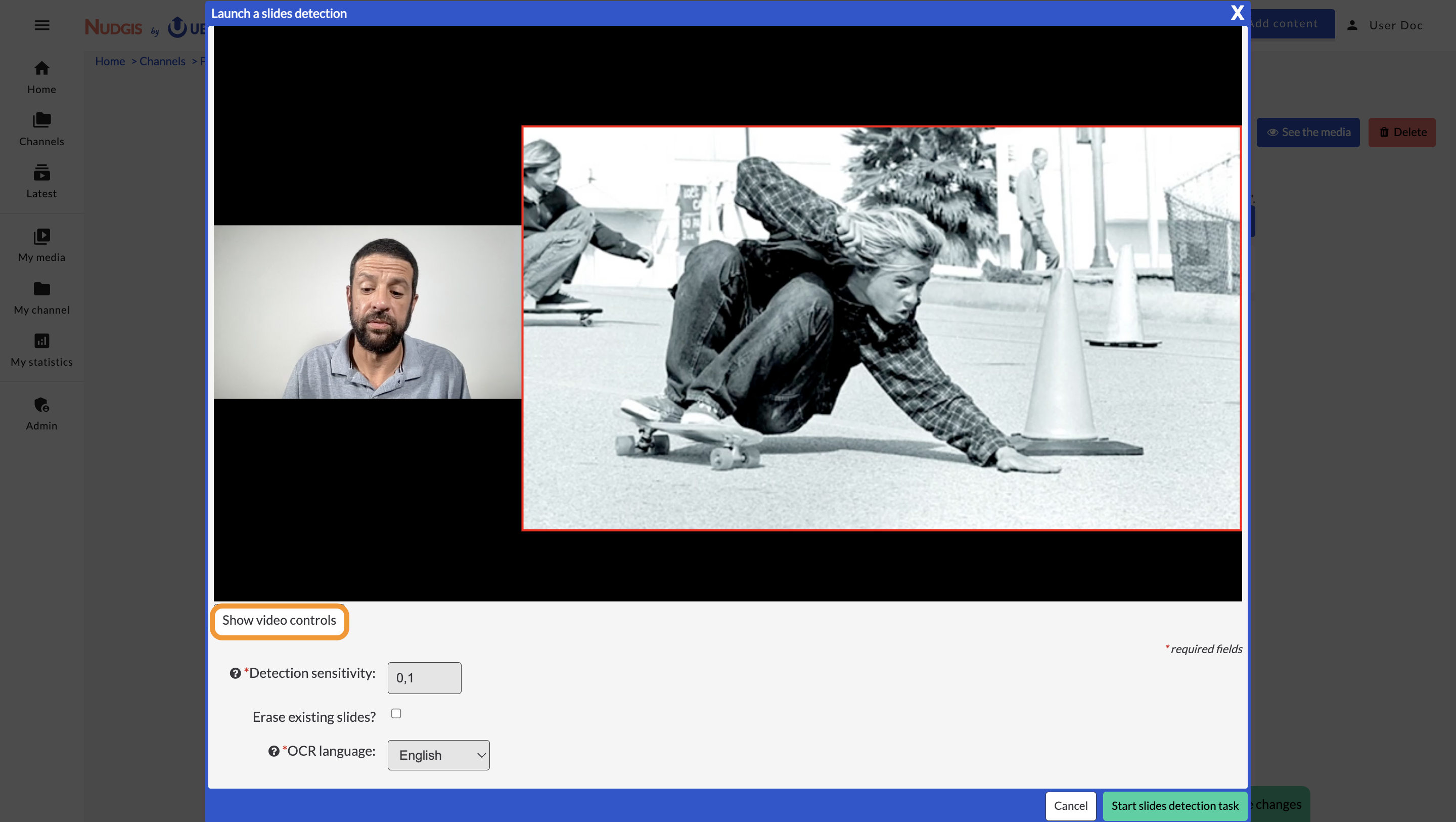Open My media in the sidebar
The image size is (1456, 822).
click(x=42, y=245)
